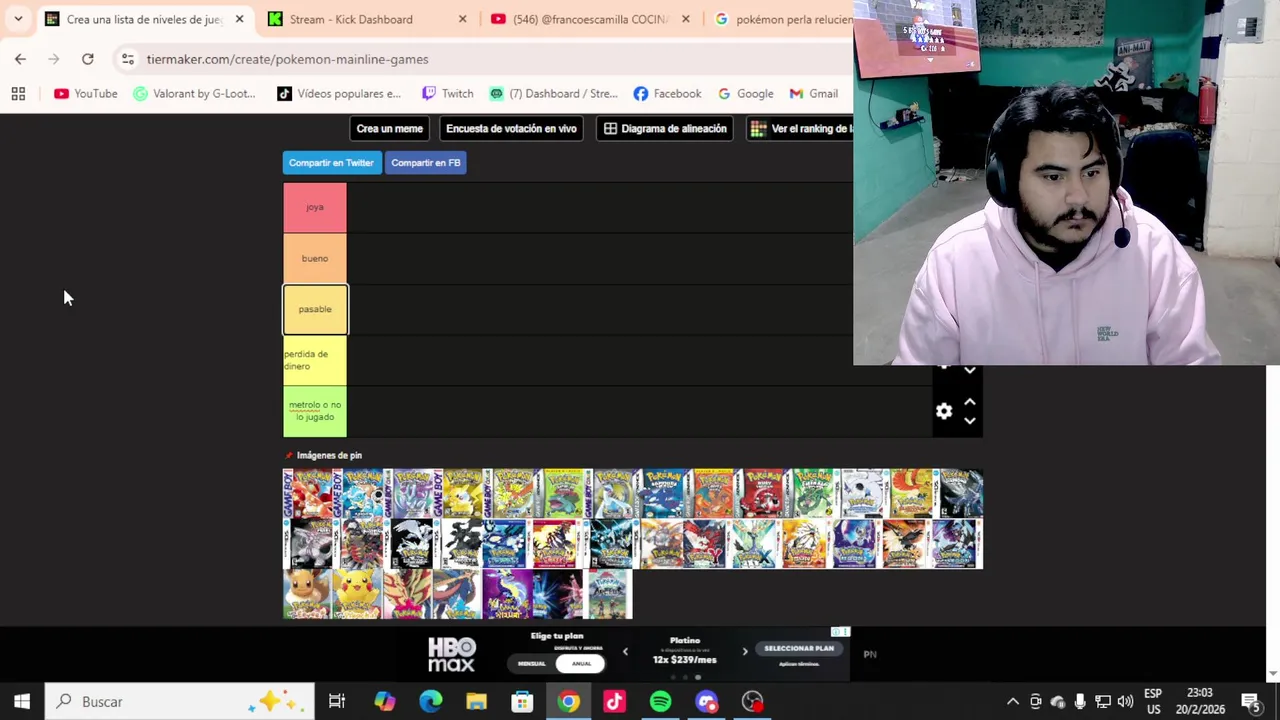Click 'Ver el ranking' button

point(800,129)
